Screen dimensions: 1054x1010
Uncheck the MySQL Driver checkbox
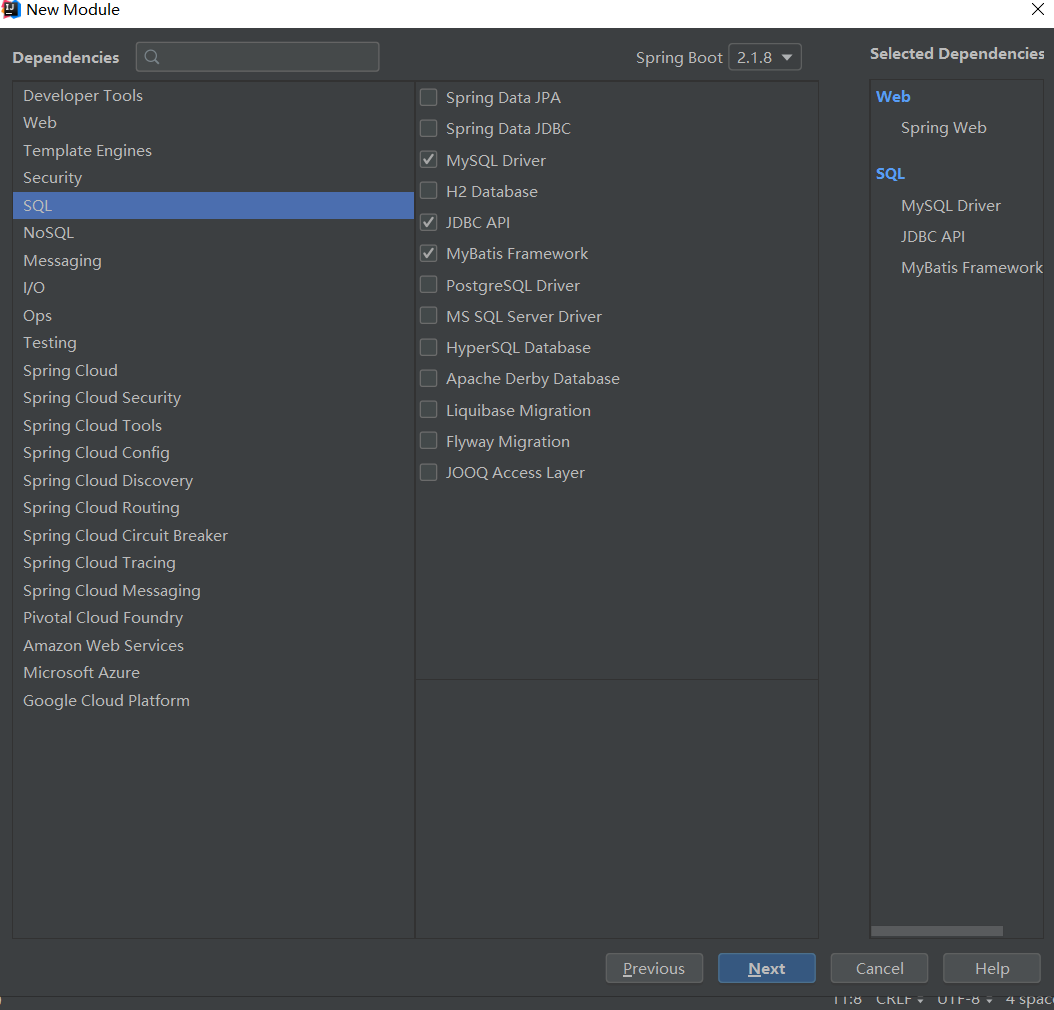[x=428, y=160]
